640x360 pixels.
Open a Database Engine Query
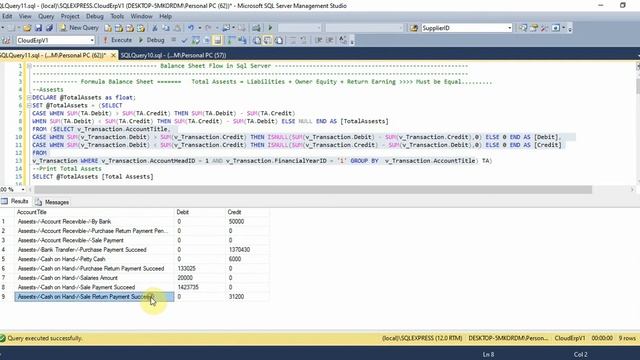tap(108, 28)
